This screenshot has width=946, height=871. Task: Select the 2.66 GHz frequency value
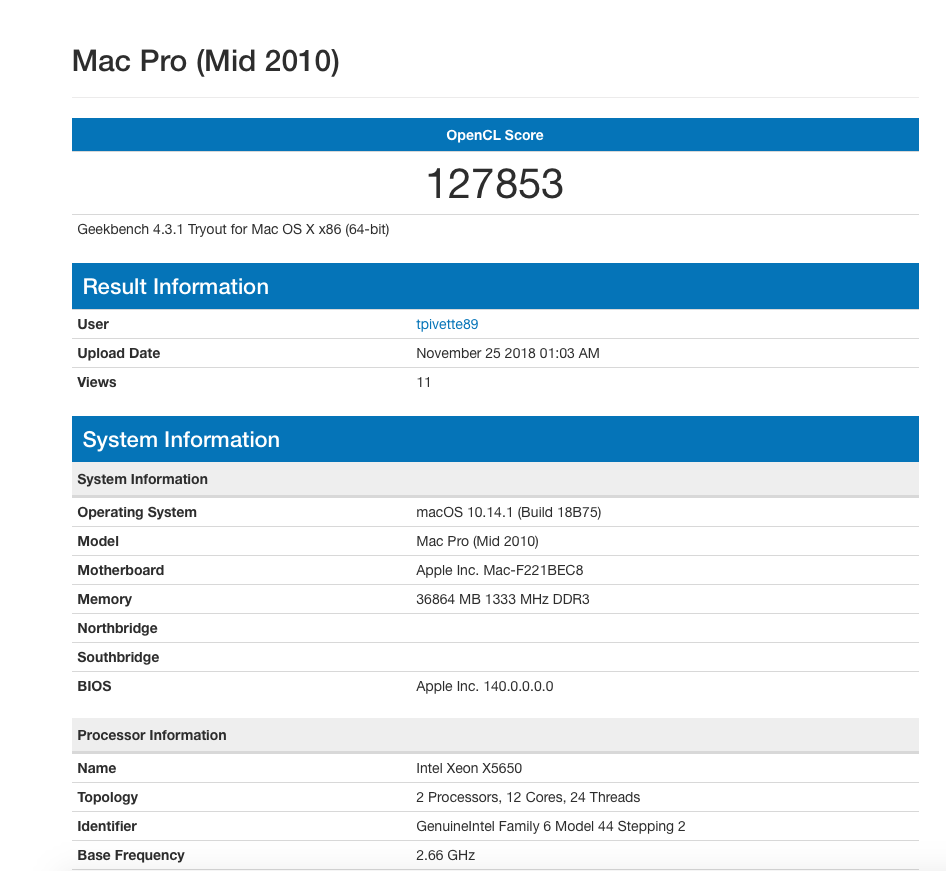click(x=445, y=855)
